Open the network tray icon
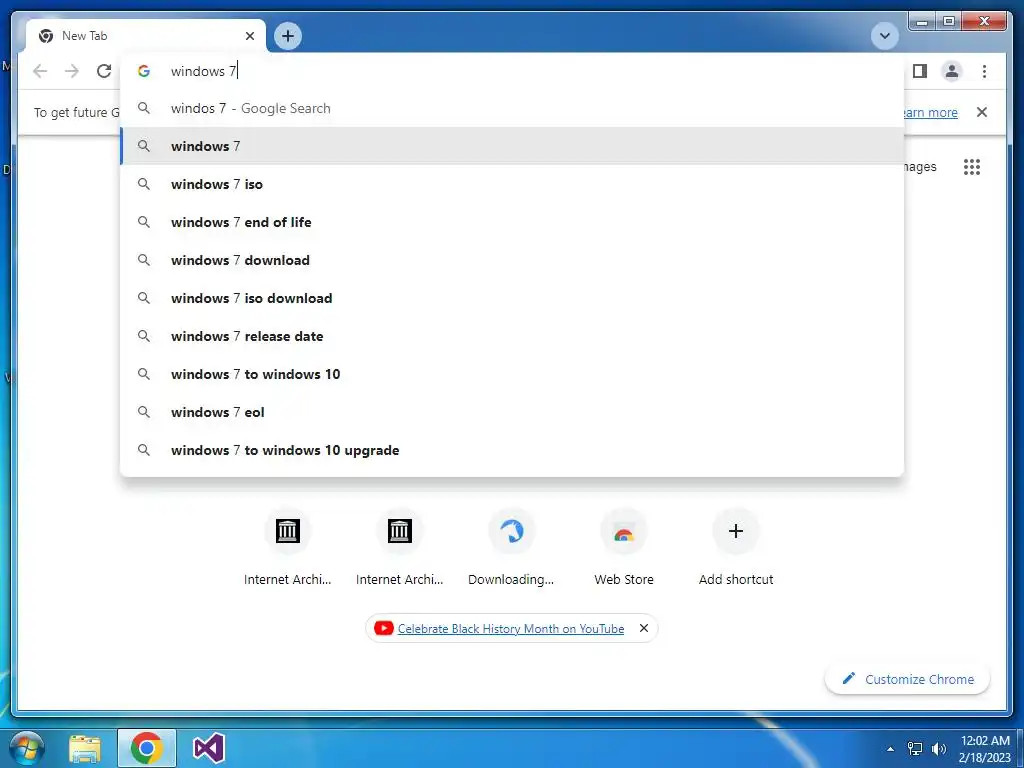The image size is (1024, 768). coord(915,749)
